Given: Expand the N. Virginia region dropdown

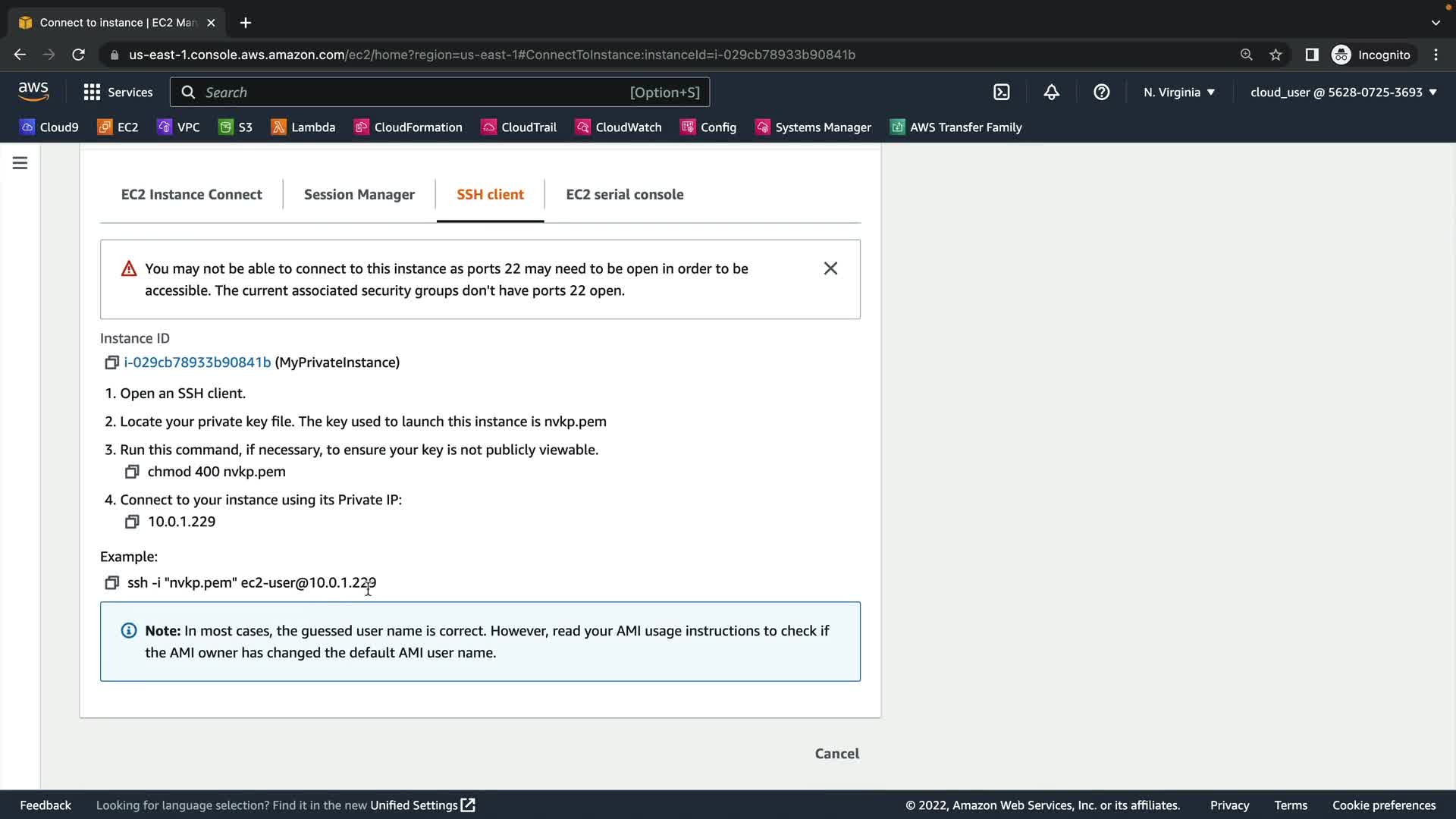Looking at the screenshot, I should pos(1179,92).
